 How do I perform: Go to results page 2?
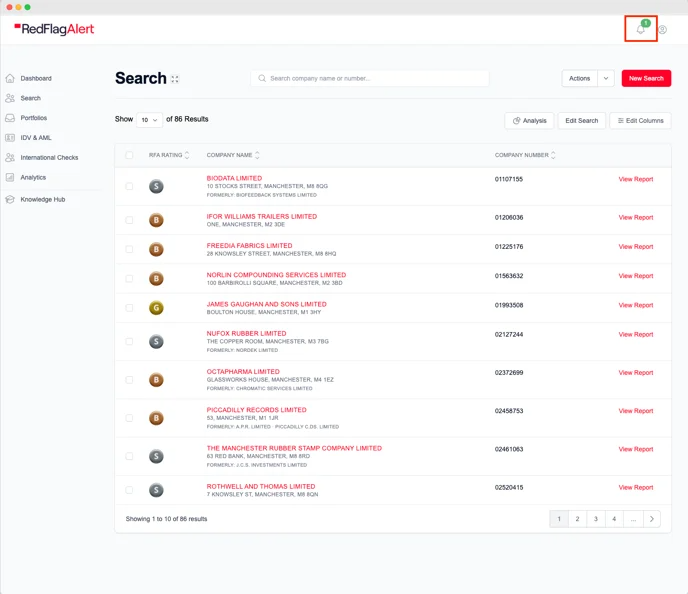[577, 519]
